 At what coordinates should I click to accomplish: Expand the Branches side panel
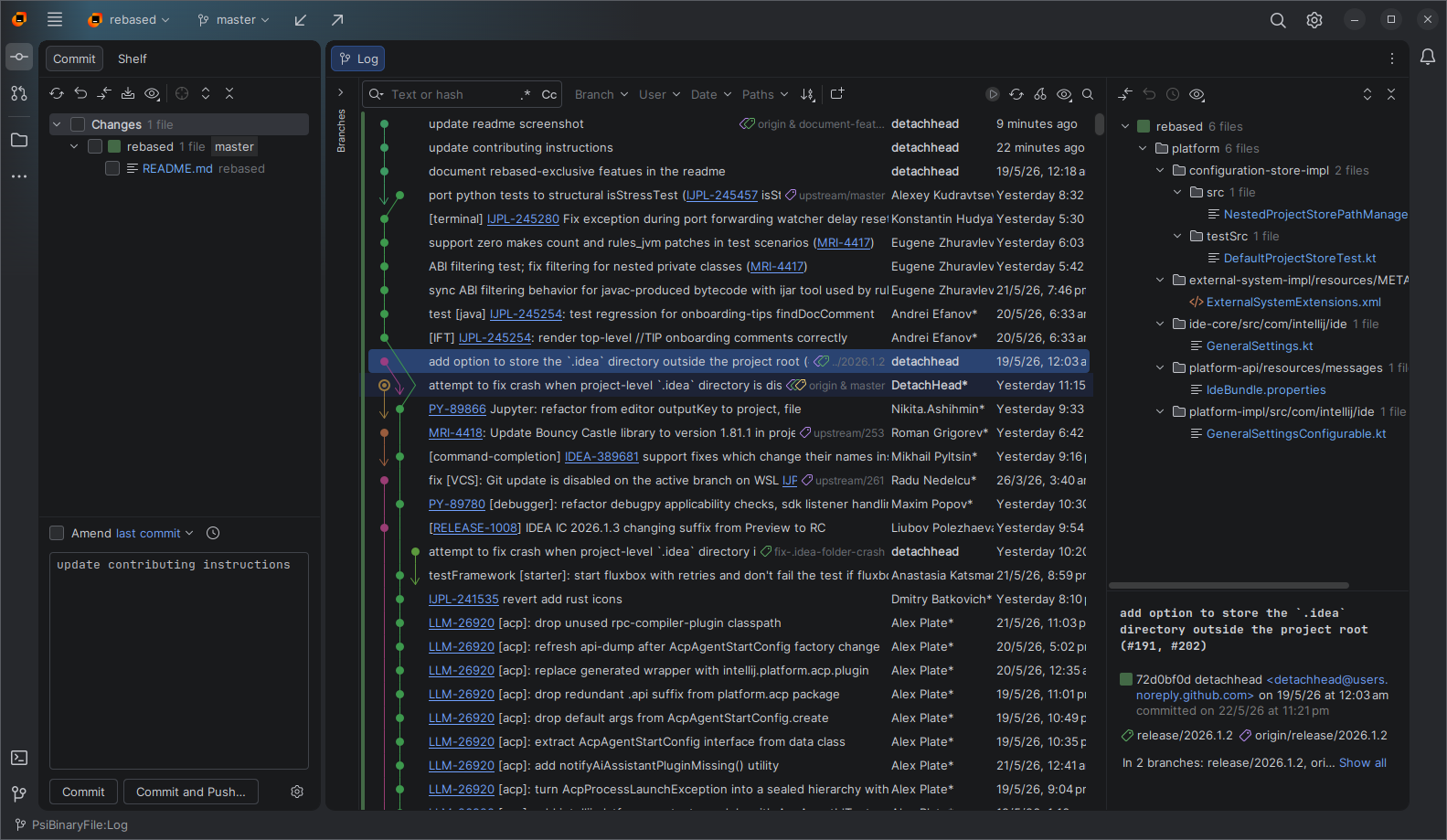point(341,92)
